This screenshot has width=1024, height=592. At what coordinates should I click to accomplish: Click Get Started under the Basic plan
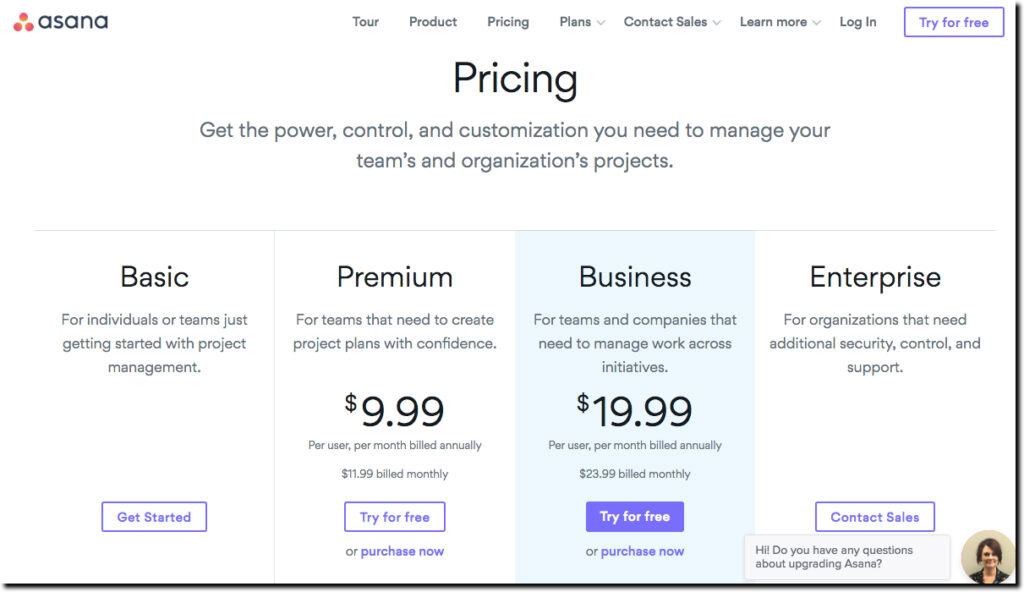tap(154, 517)
